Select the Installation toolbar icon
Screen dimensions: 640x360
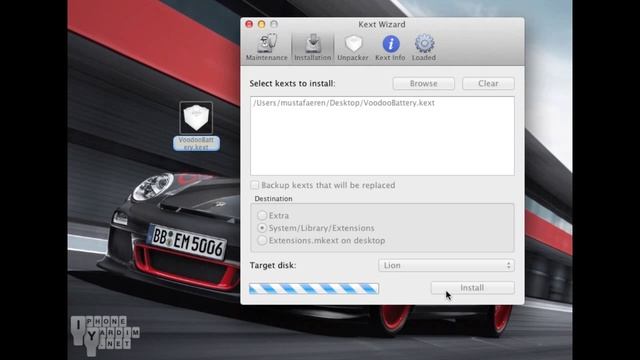point(313,47)
